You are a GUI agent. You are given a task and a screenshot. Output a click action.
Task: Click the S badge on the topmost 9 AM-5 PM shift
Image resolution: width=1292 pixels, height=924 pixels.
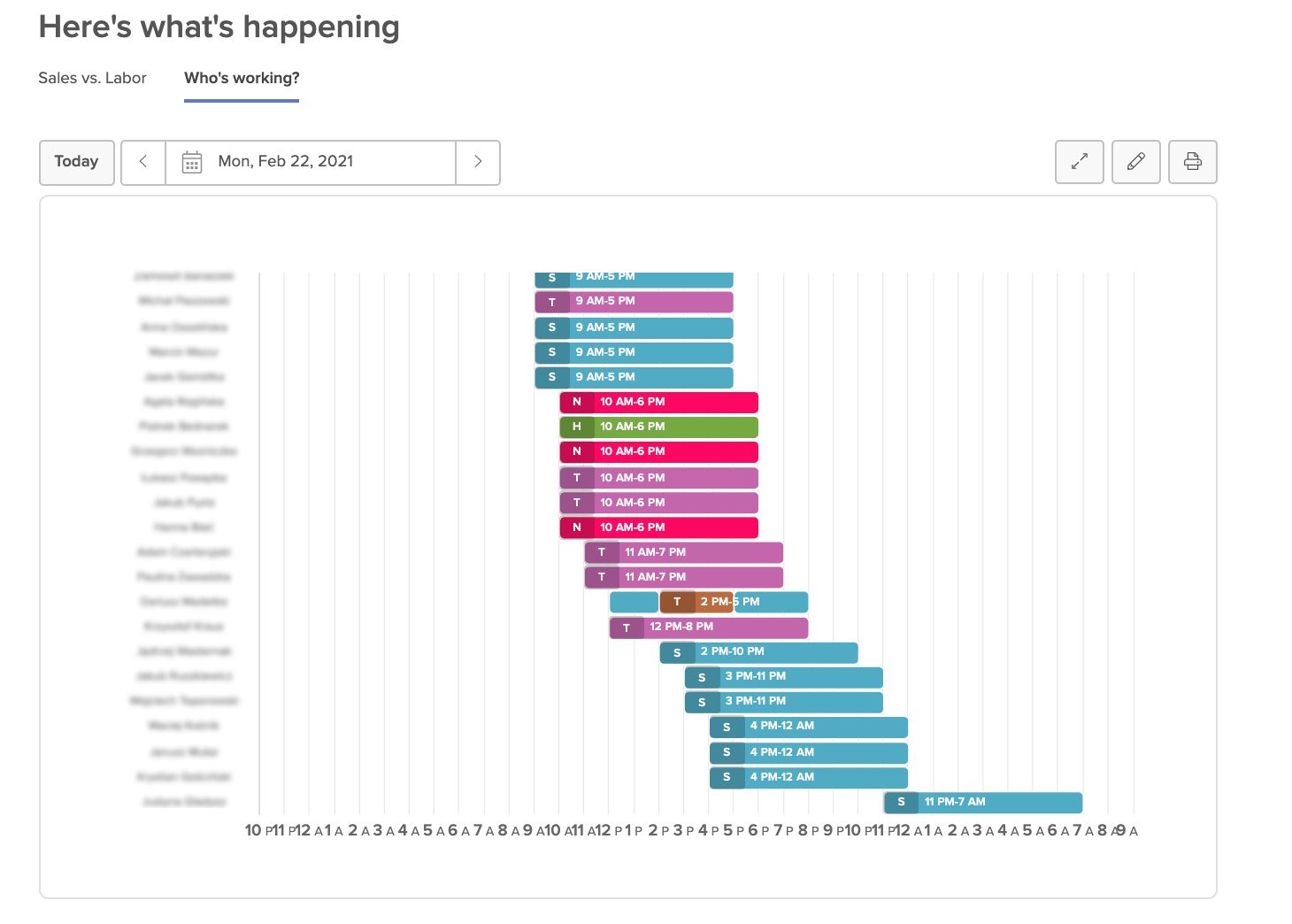point(551,276)
